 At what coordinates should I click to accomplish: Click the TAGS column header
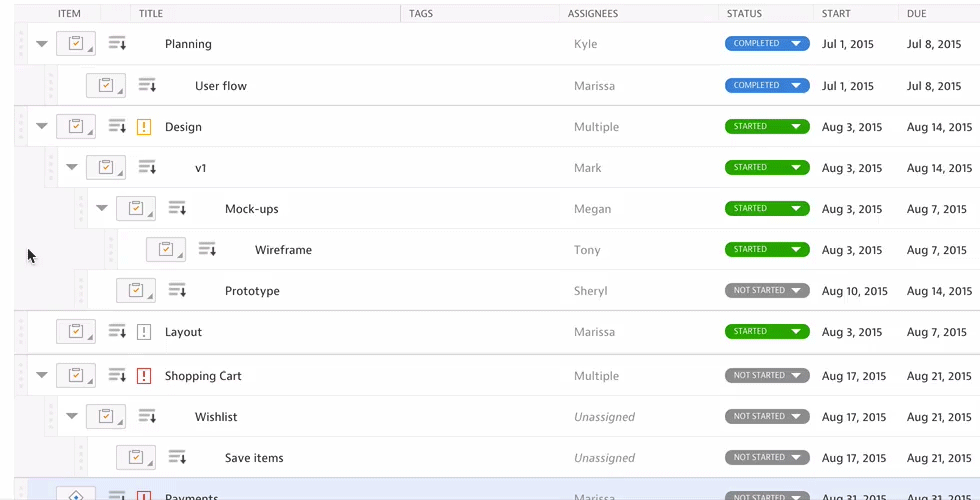(x=421, y=13)
